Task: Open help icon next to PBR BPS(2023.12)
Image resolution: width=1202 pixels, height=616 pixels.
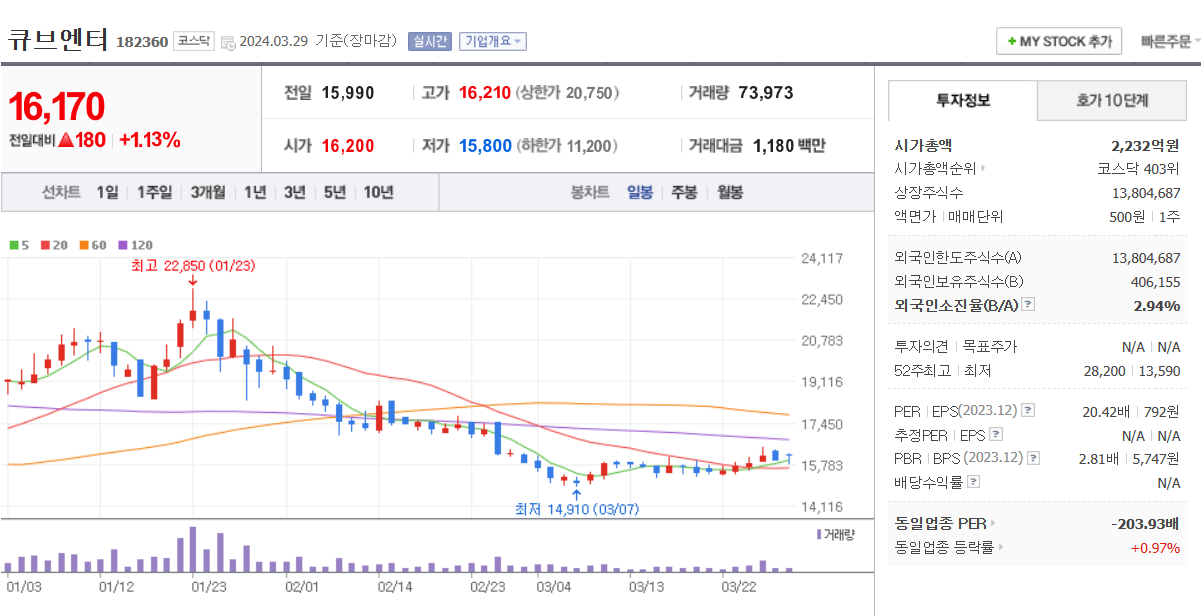Action: pyautogui.click(x=1034, y=458)
